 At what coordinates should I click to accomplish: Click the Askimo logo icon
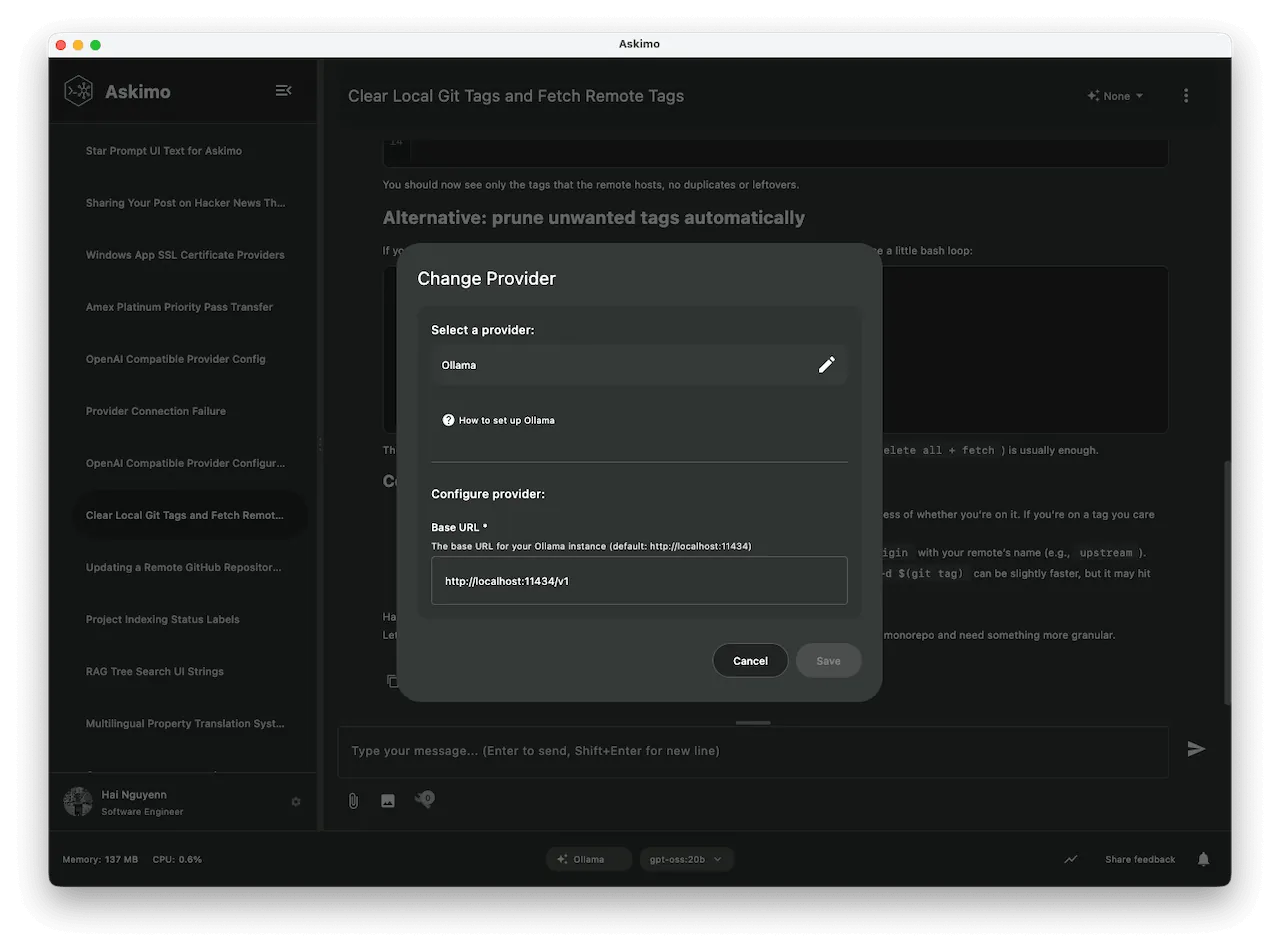click(78, 91)
